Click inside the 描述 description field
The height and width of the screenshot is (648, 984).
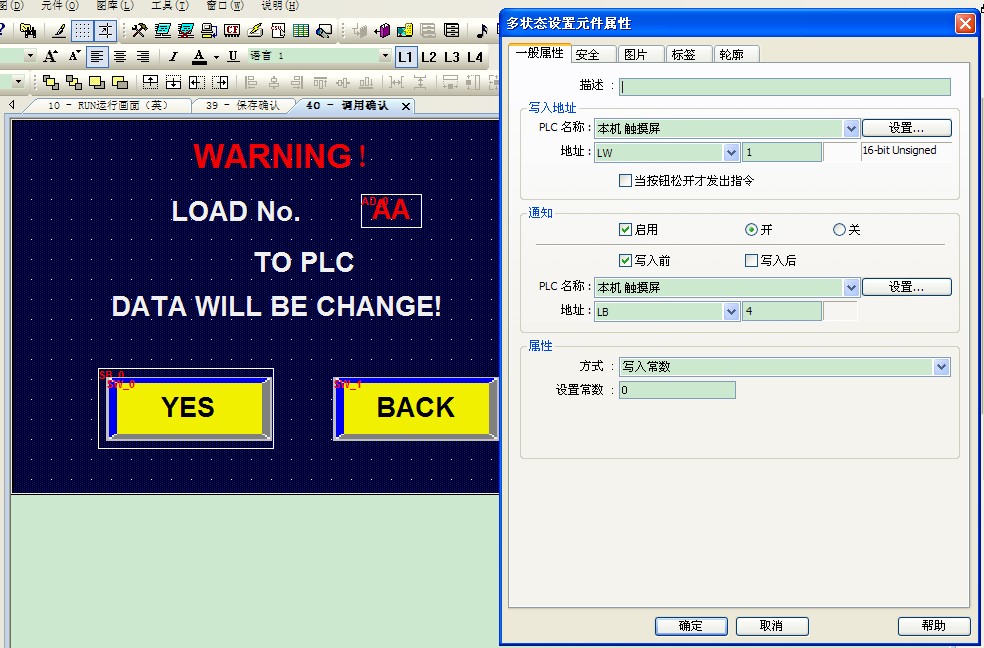pos(785,87)
